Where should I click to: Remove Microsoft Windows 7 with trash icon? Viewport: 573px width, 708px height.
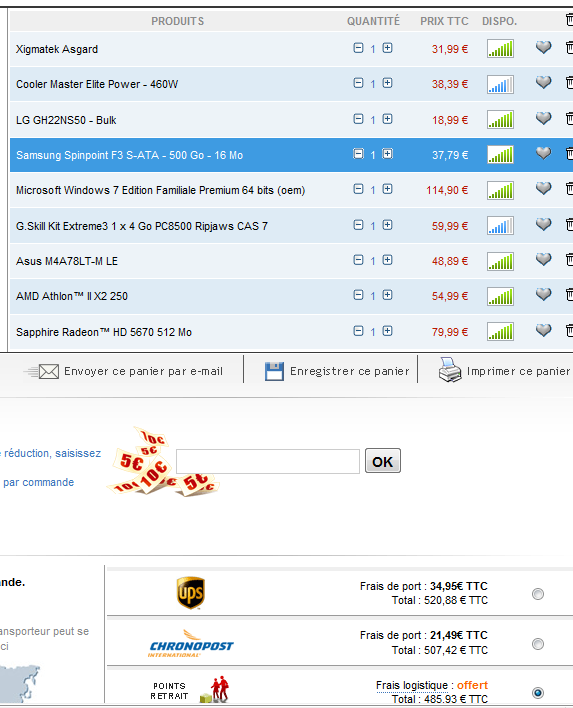point(569,188)
